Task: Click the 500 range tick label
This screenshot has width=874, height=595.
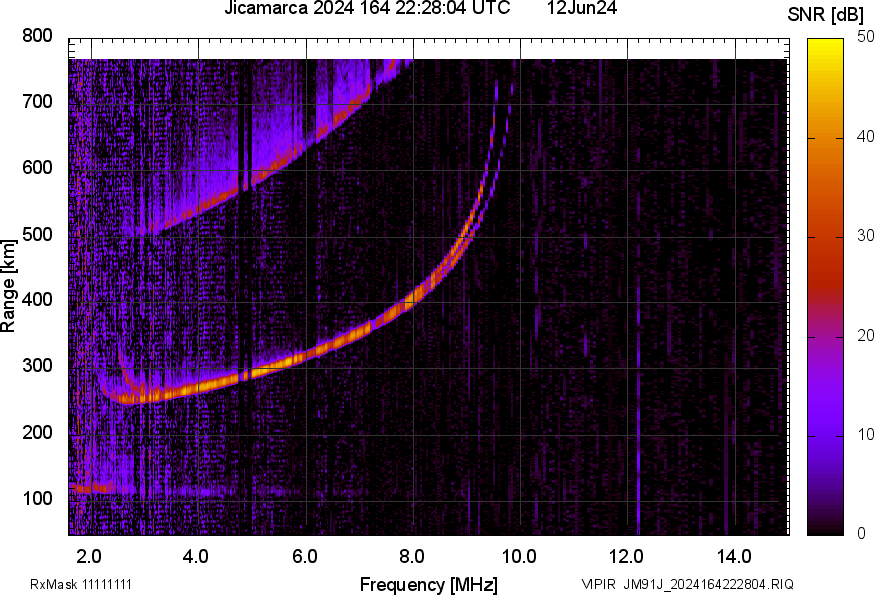Action: [x=37, y=234]
